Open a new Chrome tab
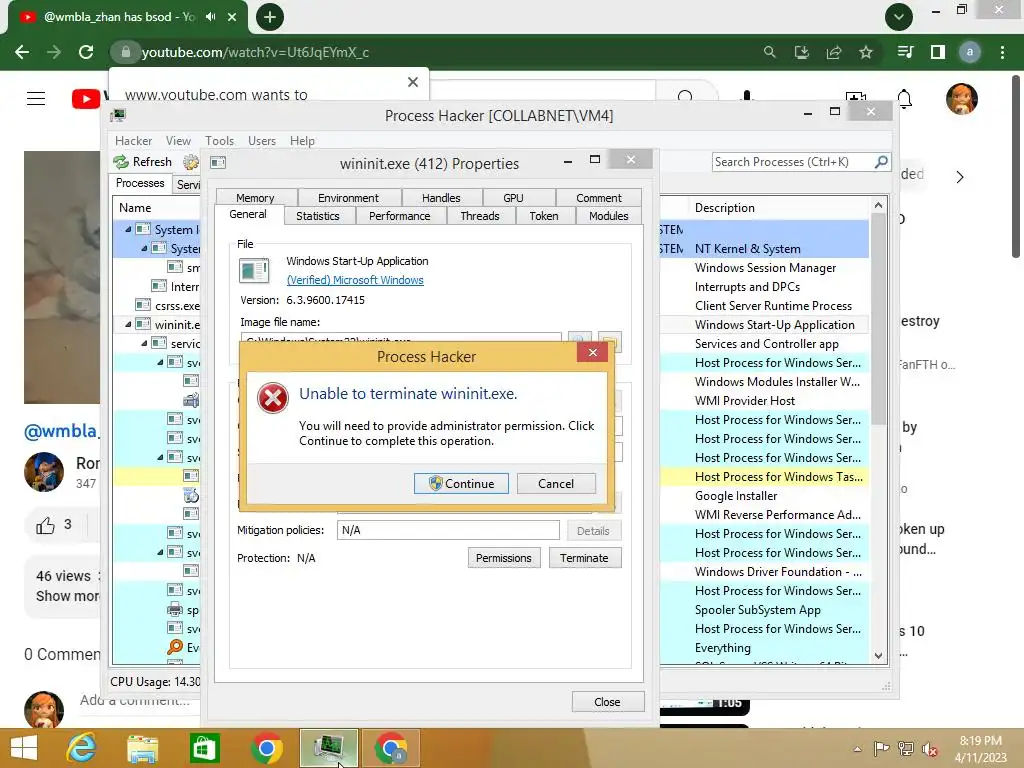The height and width of the screenshot is (768, 1024). tap(270, 17)
